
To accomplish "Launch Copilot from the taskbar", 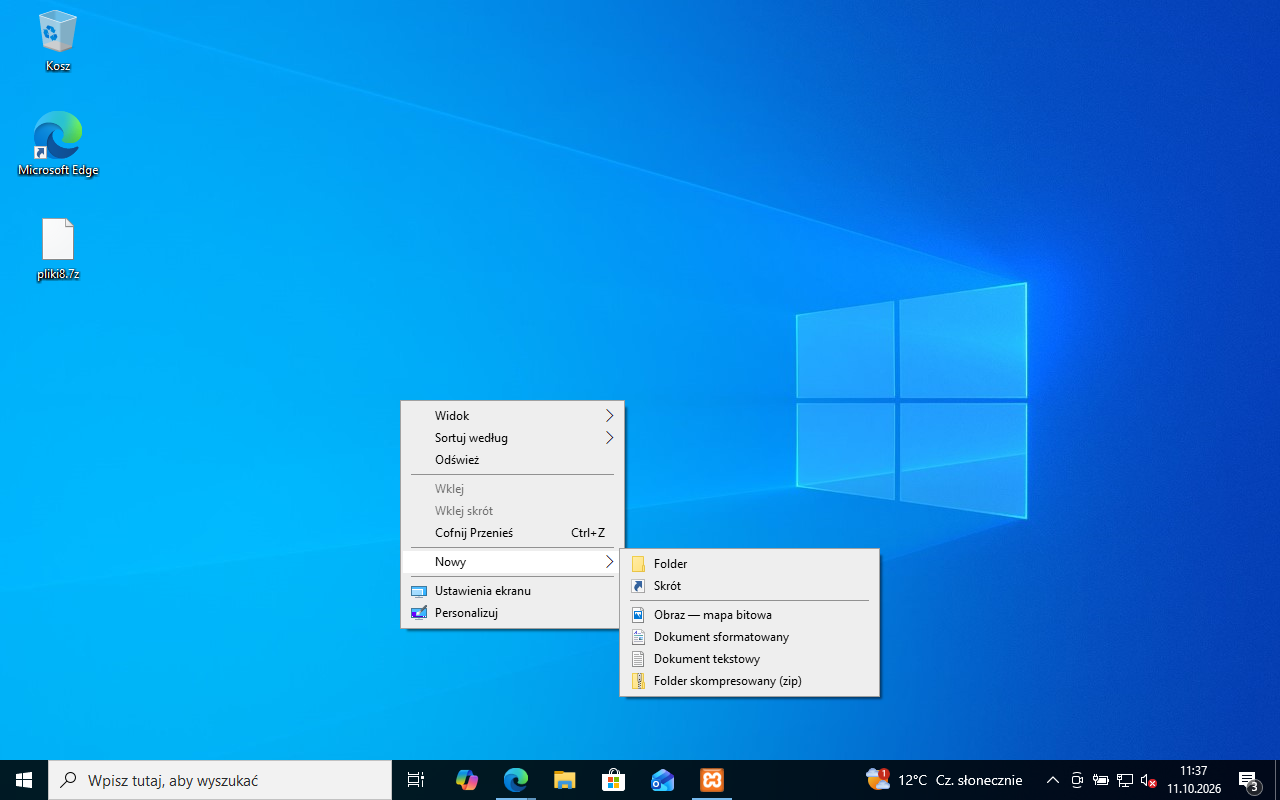I will coord(466,780).
